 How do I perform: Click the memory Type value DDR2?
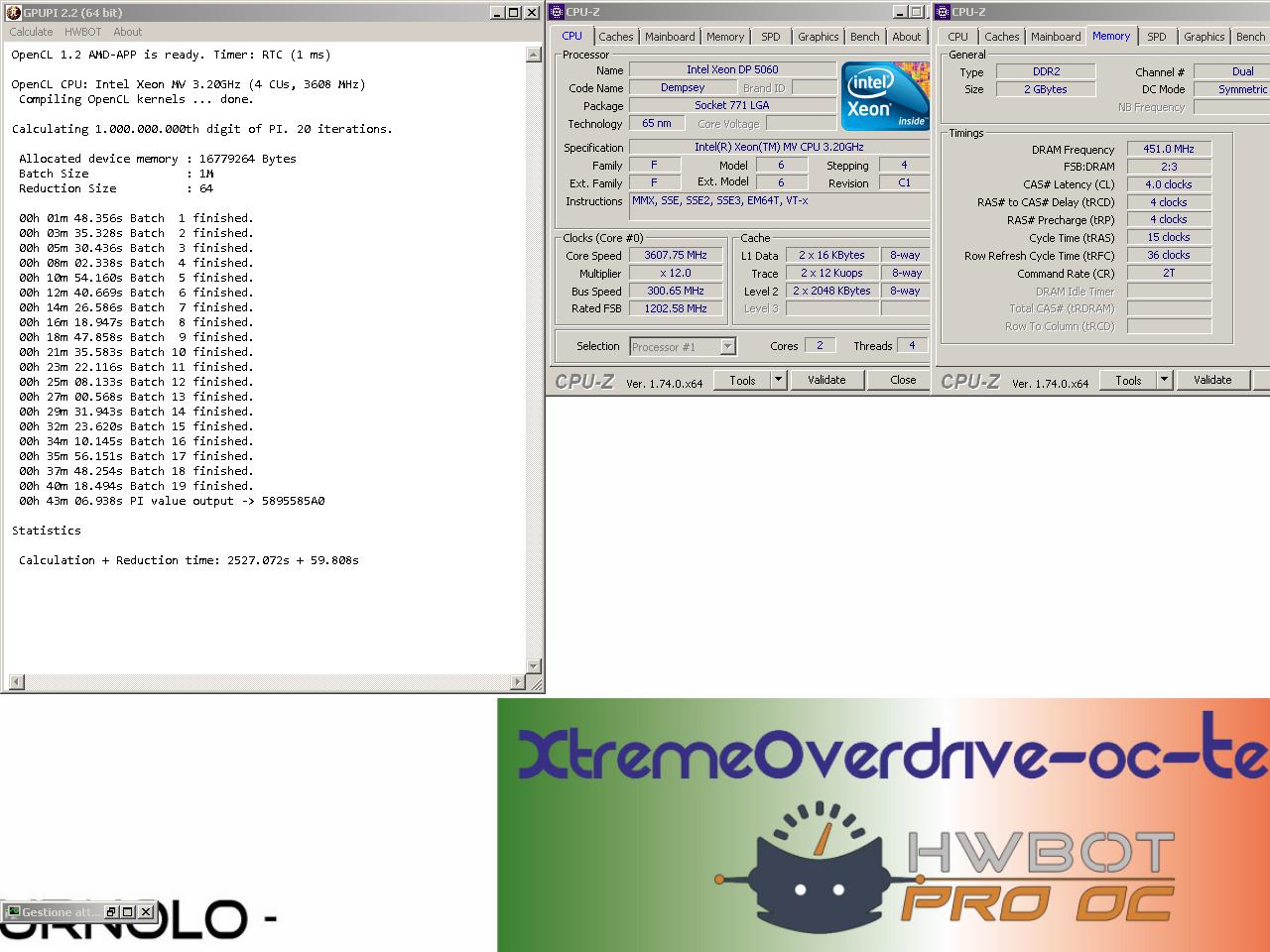[1046, 71]
